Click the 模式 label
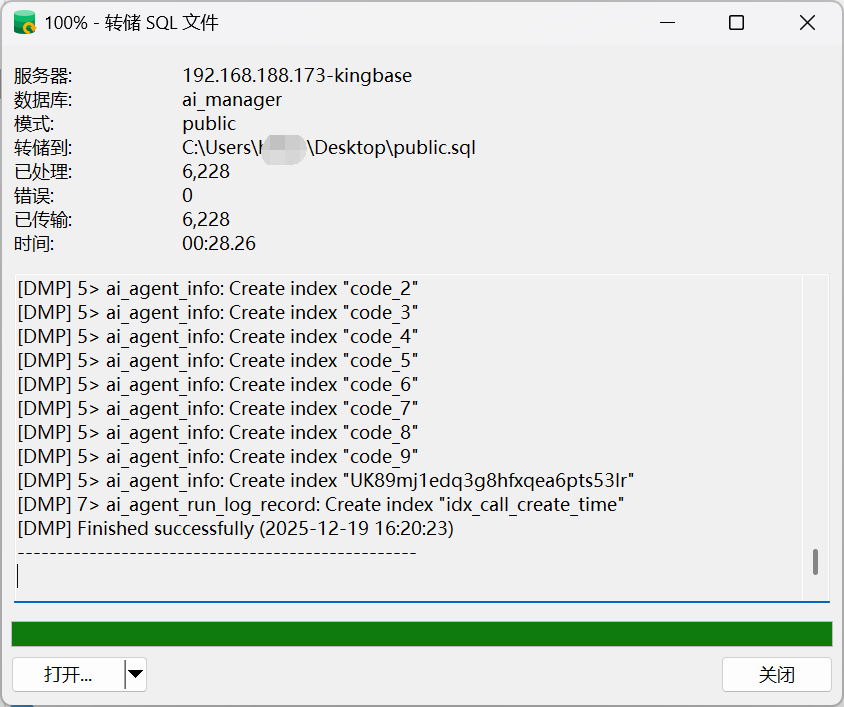 point(34,124)
